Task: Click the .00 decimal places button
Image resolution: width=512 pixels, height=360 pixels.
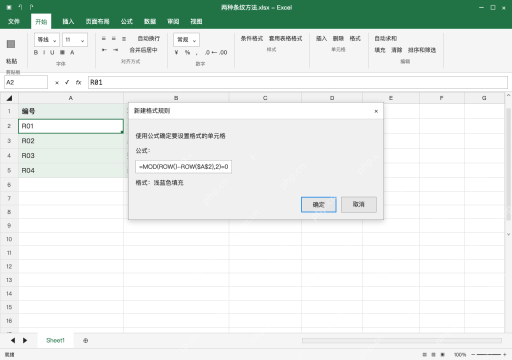Action: click(x=223, y=52)
